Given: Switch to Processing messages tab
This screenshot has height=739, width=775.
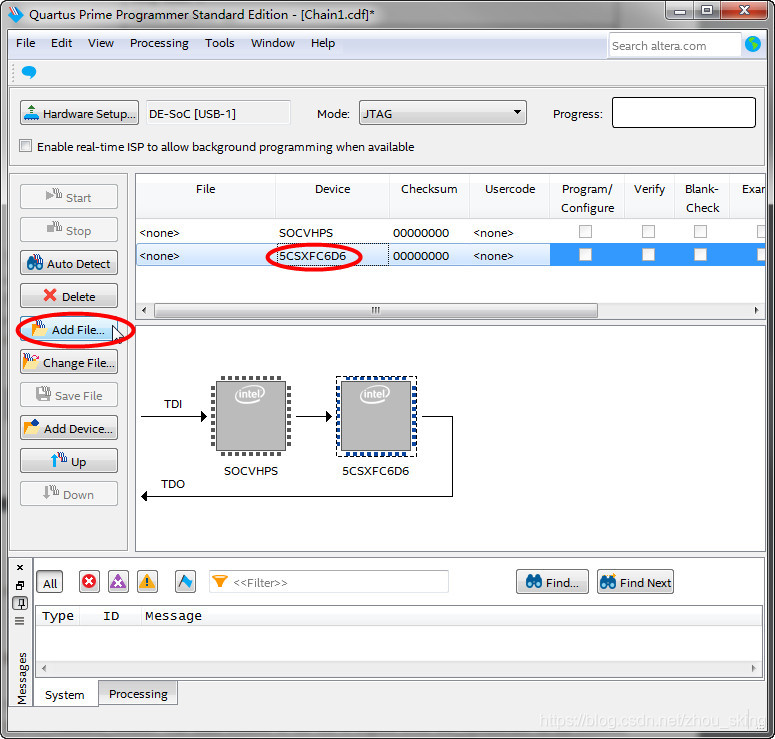Looking at the screenshot, I should pyautogui.click(x=138, y=694).
